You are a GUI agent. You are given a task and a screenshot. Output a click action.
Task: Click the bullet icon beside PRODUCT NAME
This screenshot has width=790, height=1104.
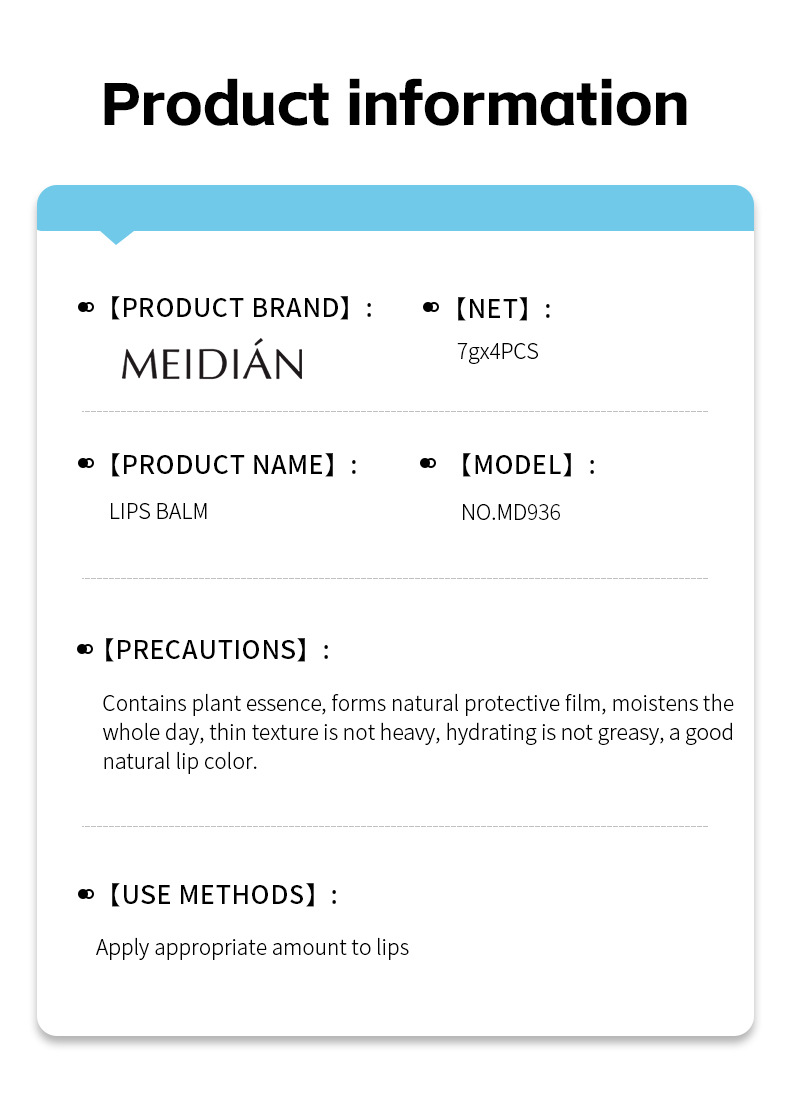coord(85,463)
